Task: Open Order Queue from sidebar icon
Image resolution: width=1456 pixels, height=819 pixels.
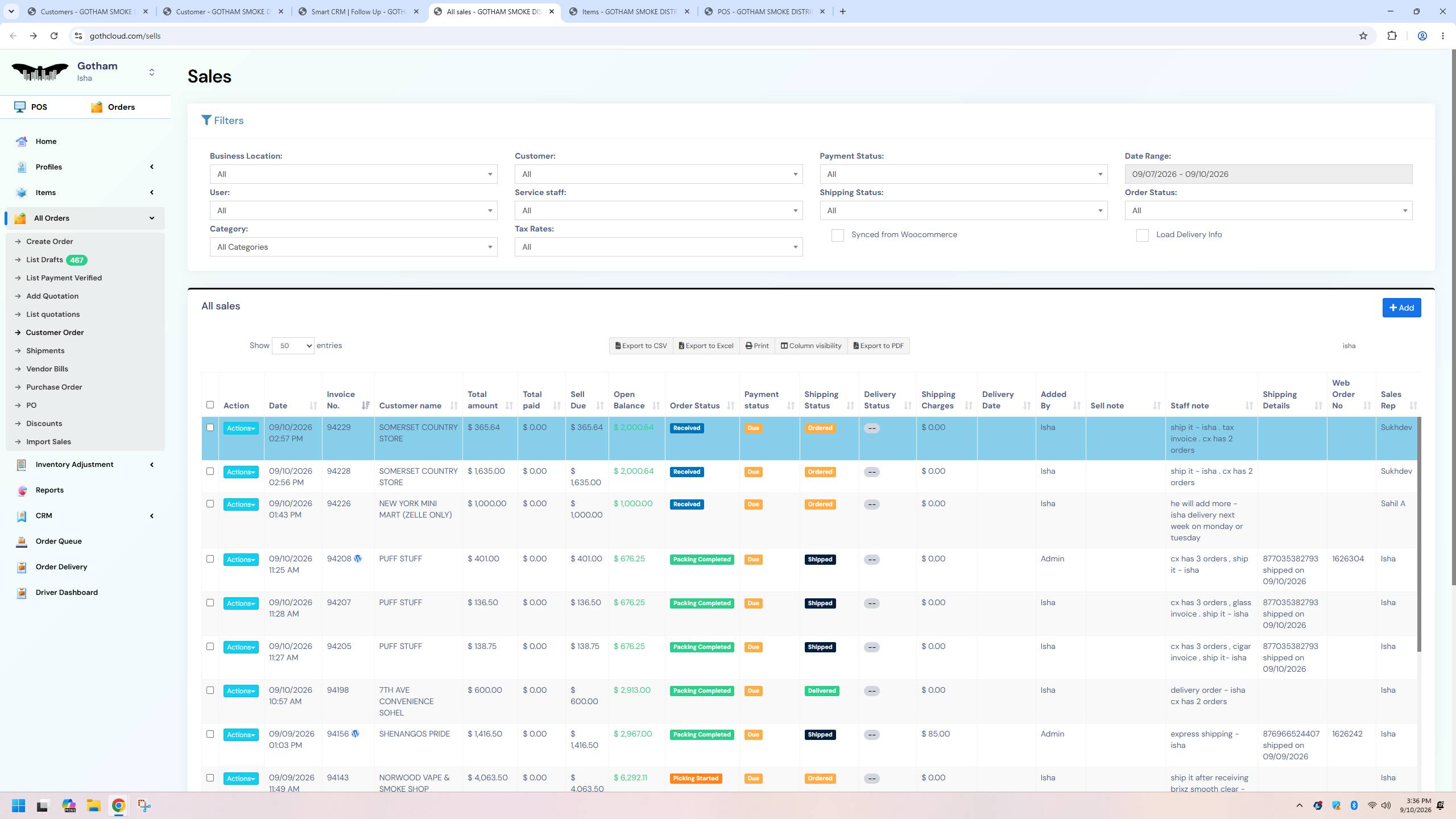Action: (22, 541)
